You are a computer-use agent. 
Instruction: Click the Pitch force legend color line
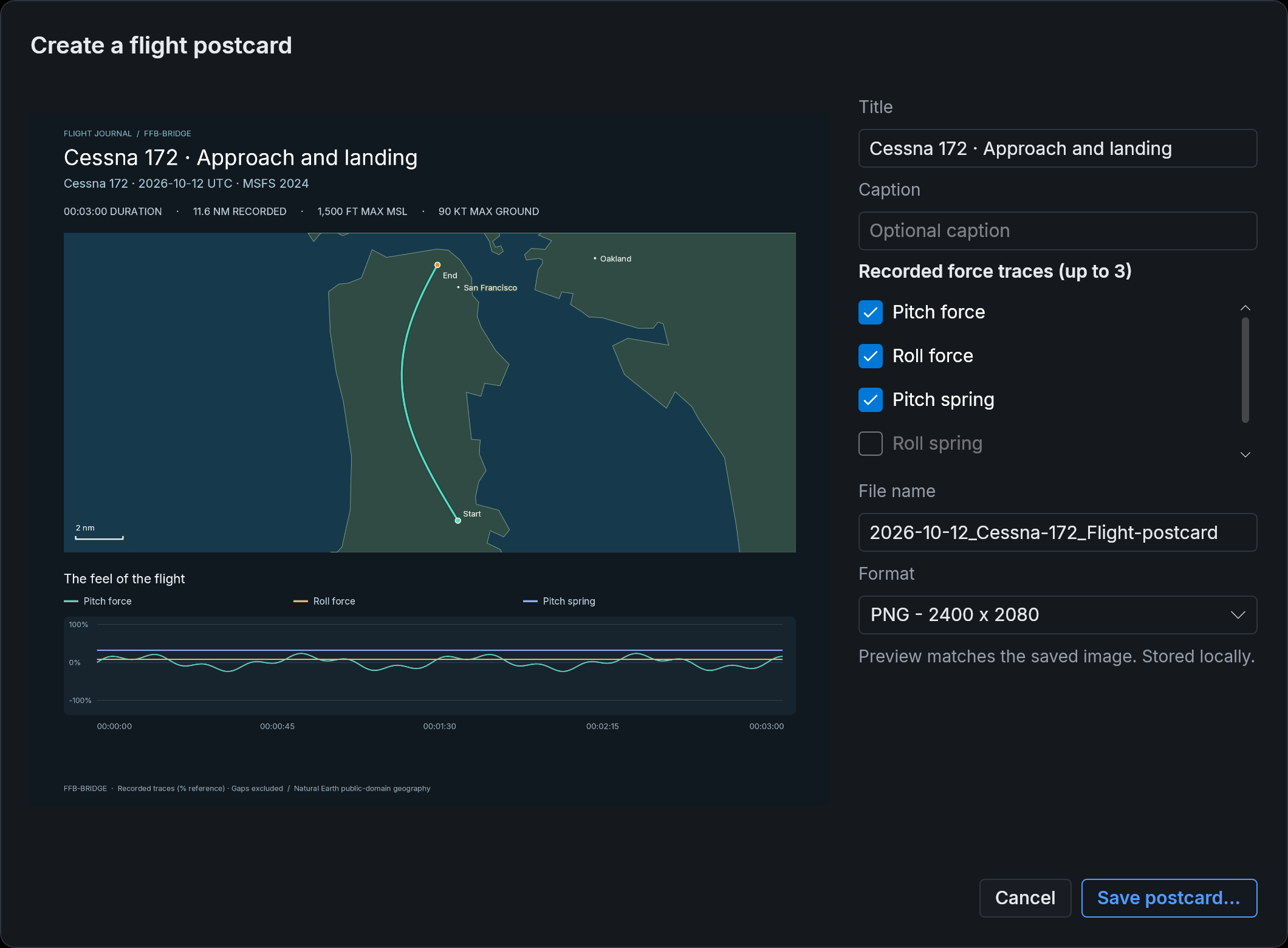(x=71, y=601)
